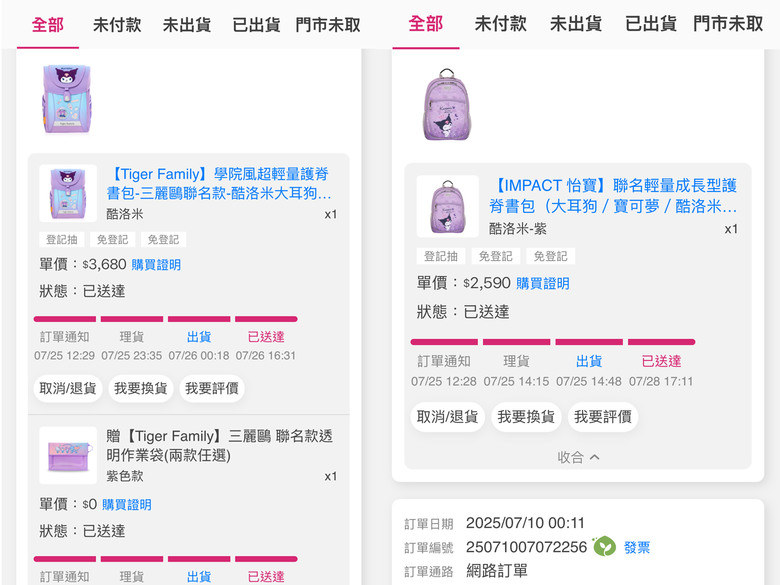Viewport: 780px width, 585px height.
Task: Open 未出貨 tab in Tiger Family order screen
Action: 187,25
